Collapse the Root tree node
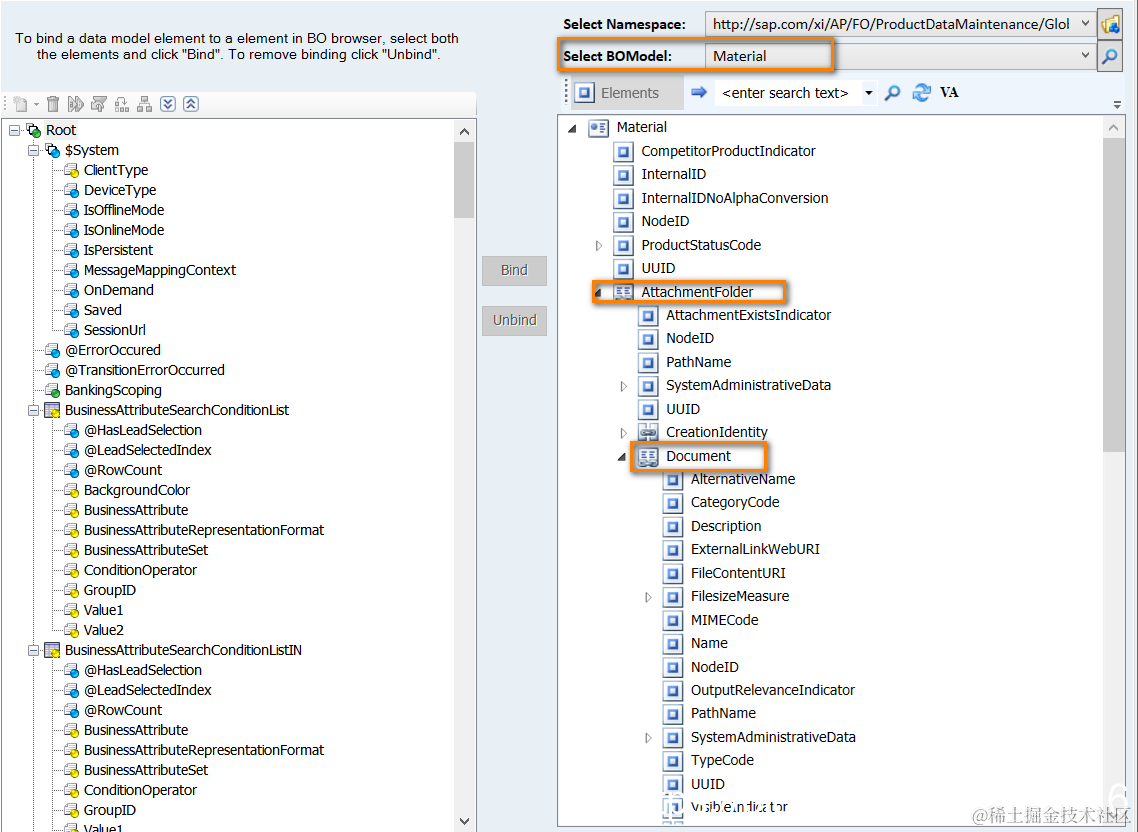 point(14,131)
